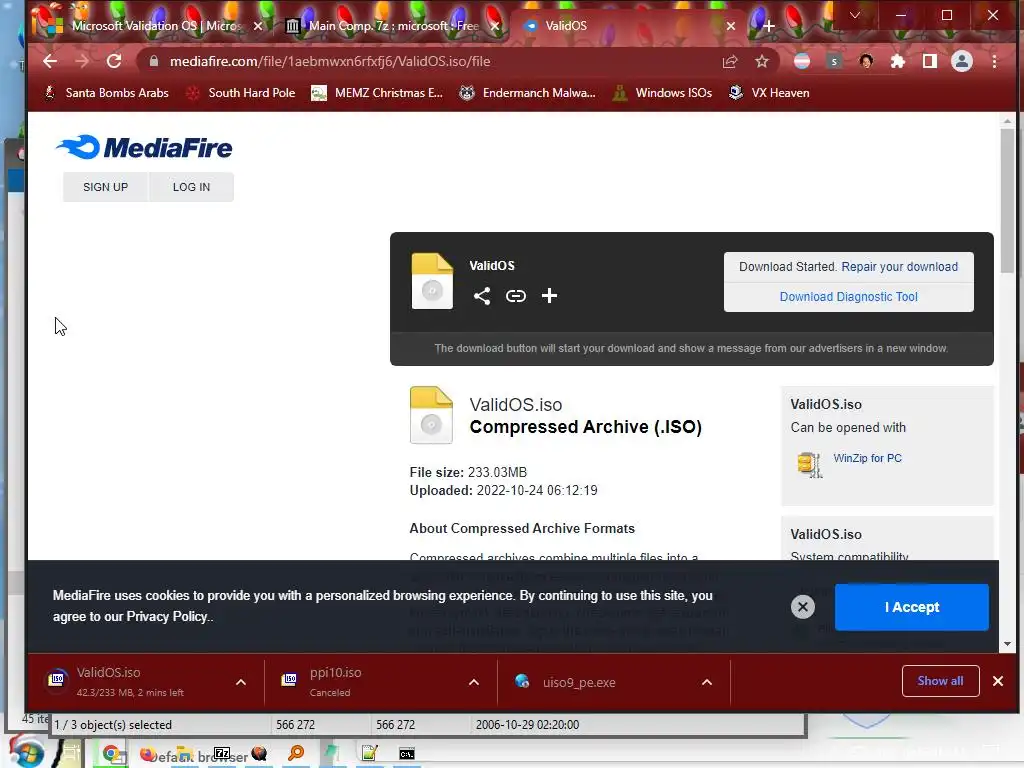
Task: Open VX Heaven bookmark
Action: tap(769, 93)
